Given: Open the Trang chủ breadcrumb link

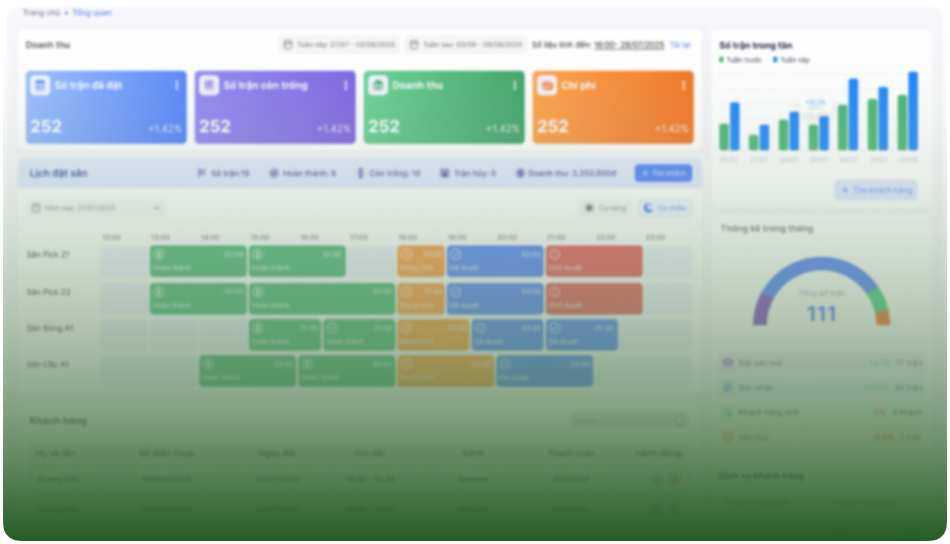Looking at the screenshot, I should point(41,13).
